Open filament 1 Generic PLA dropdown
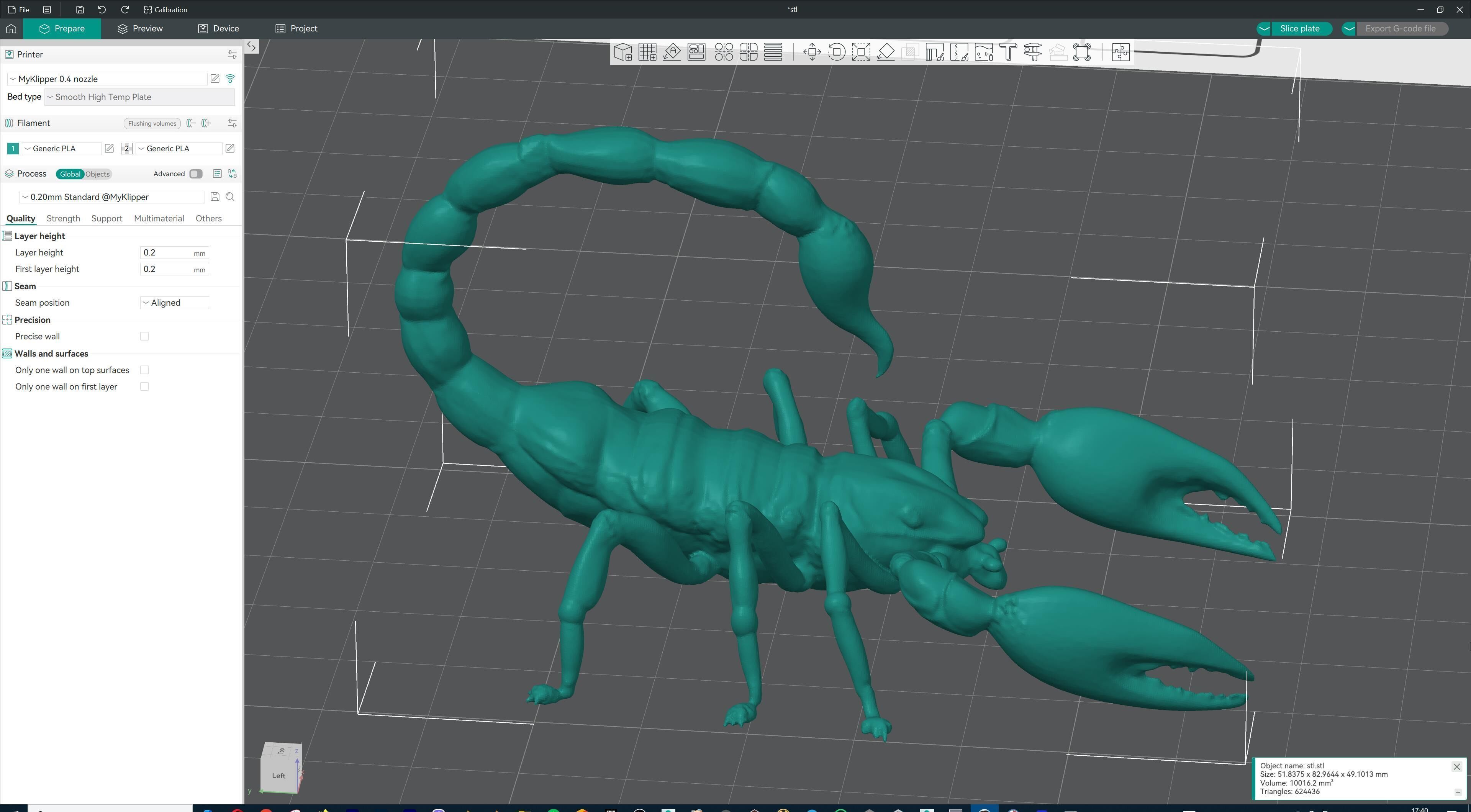The height and width of the screenshot is (812, 1471). (x=61, y=149)
